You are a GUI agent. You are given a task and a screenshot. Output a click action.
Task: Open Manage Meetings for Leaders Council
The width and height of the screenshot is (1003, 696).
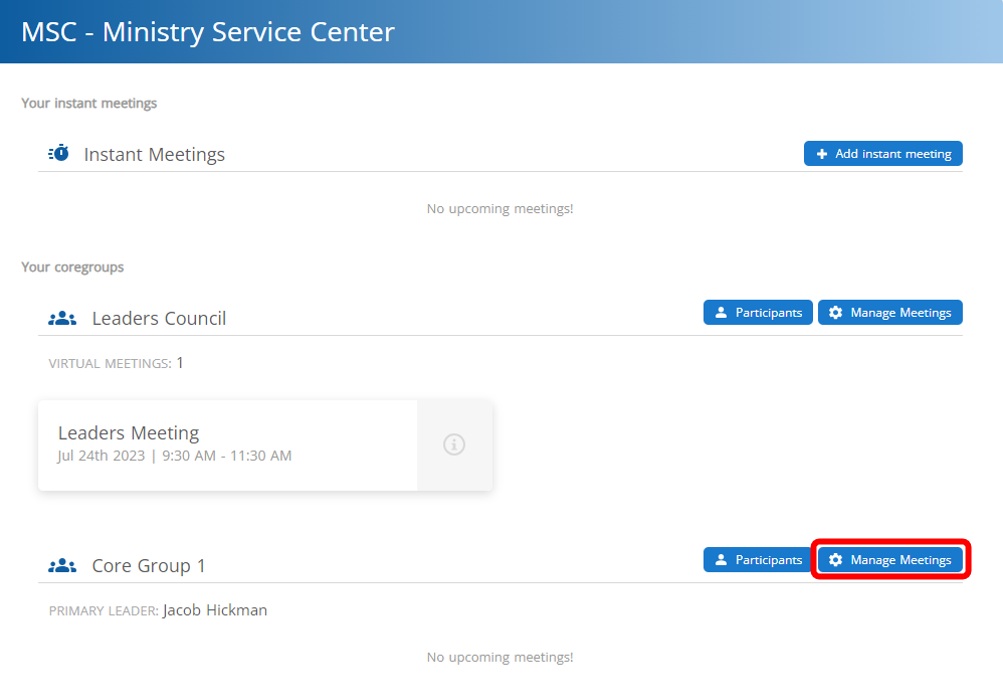[890, 313]
